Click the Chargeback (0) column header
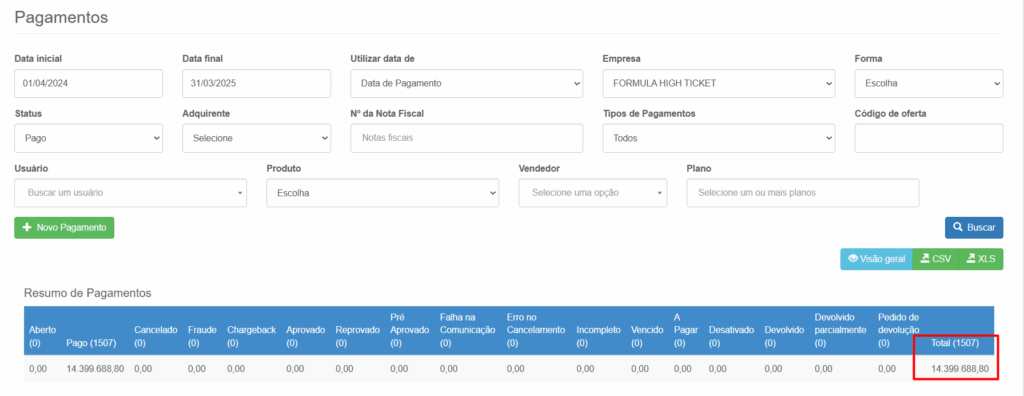1024x396 pixels. (251, 337)
